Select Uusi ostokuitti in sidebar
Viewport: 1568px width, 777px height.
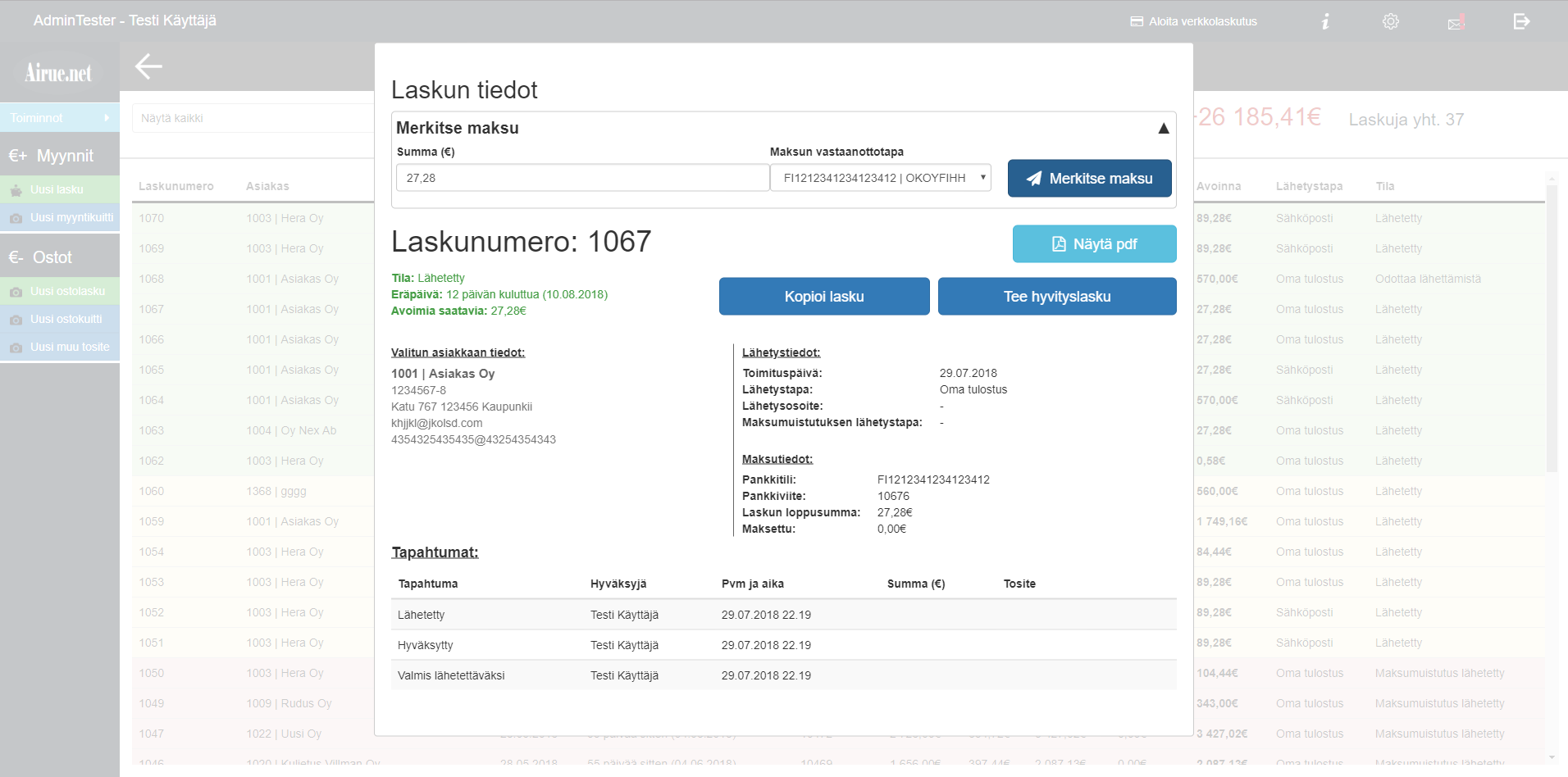66,319
